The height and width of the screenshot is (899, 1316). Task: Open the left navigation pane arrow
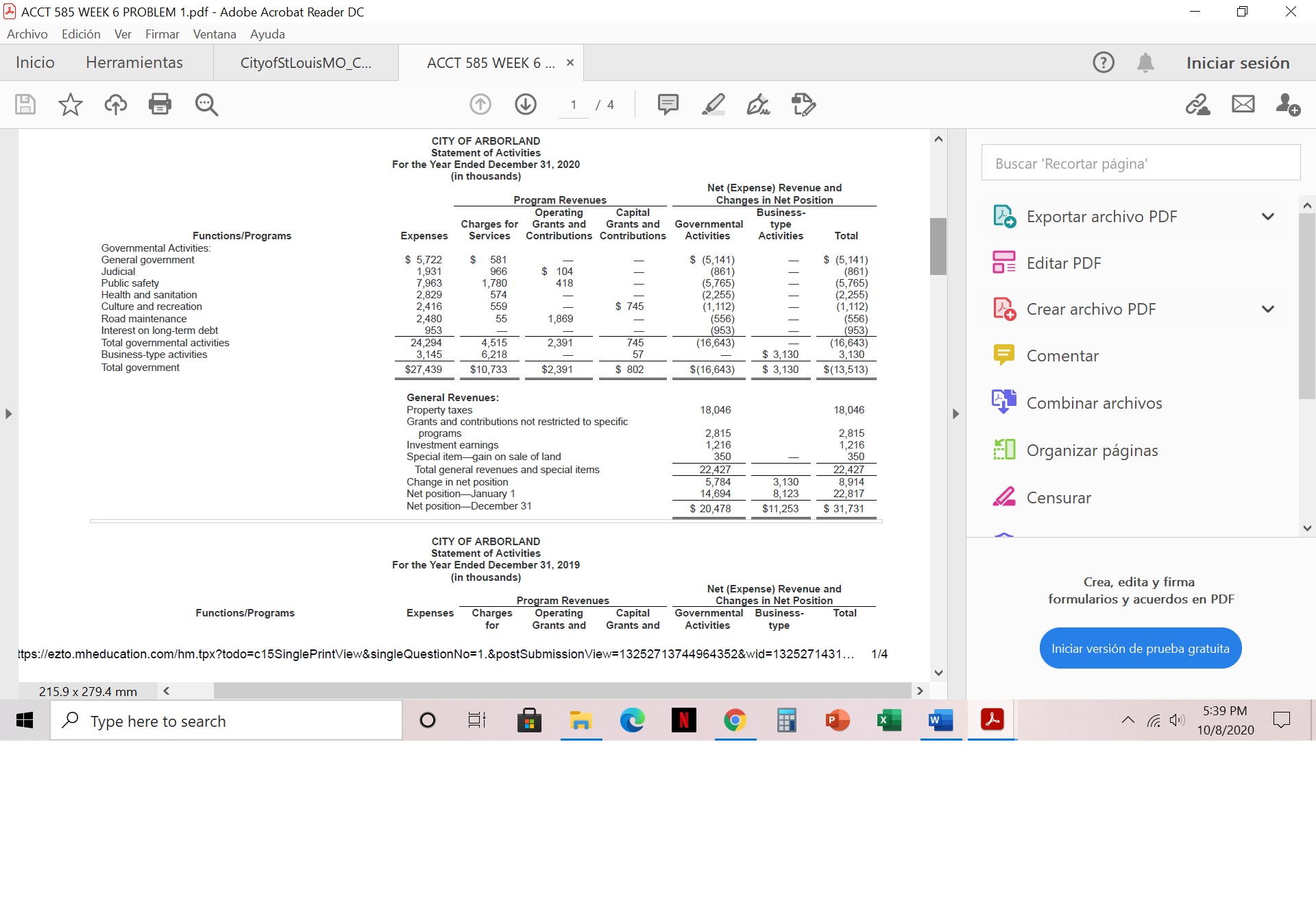8,413
